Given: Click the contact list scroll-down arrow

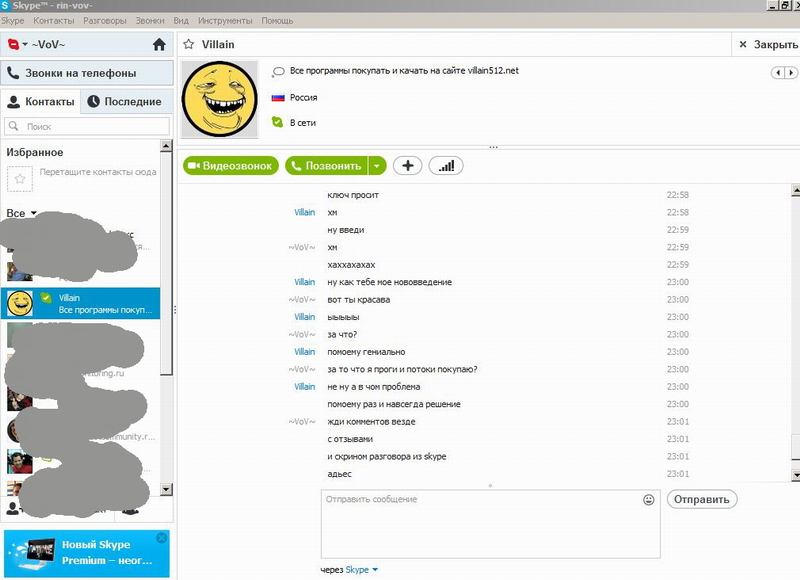Looking at the screenshot, I should (166, 489).
